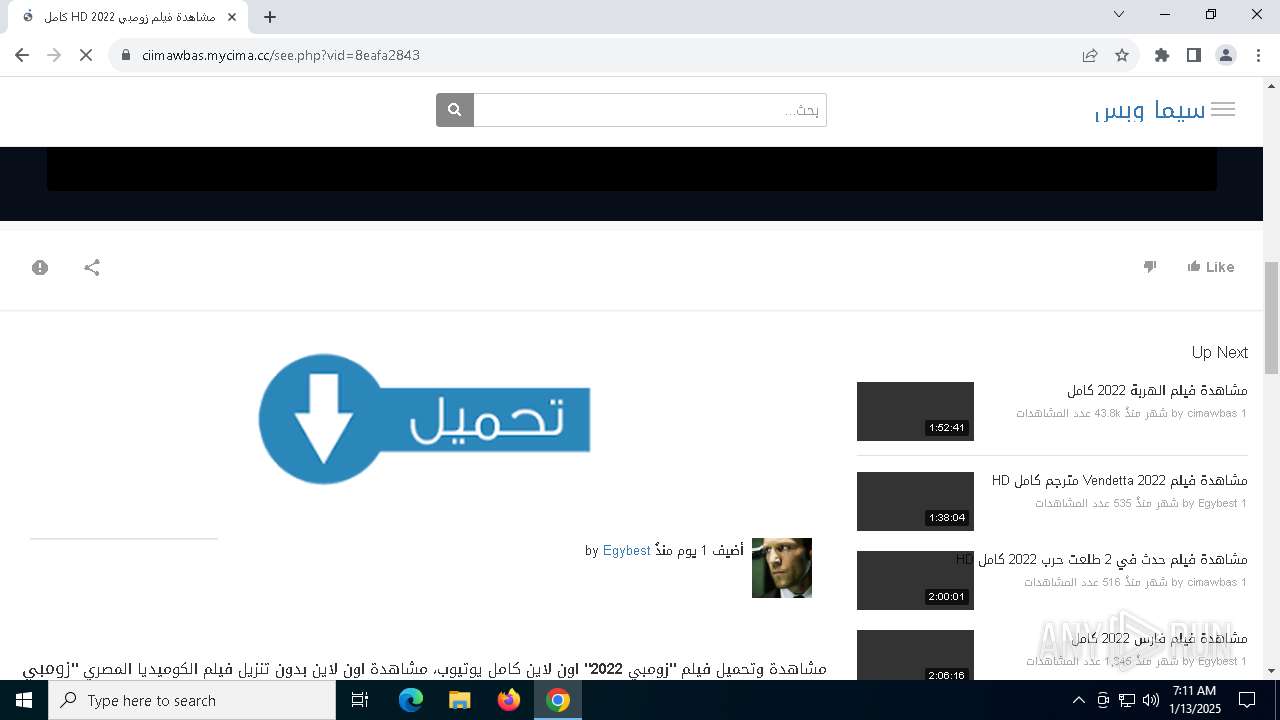
Task: Launch Microsoft Edge from the taskbar
Action: 411,700
